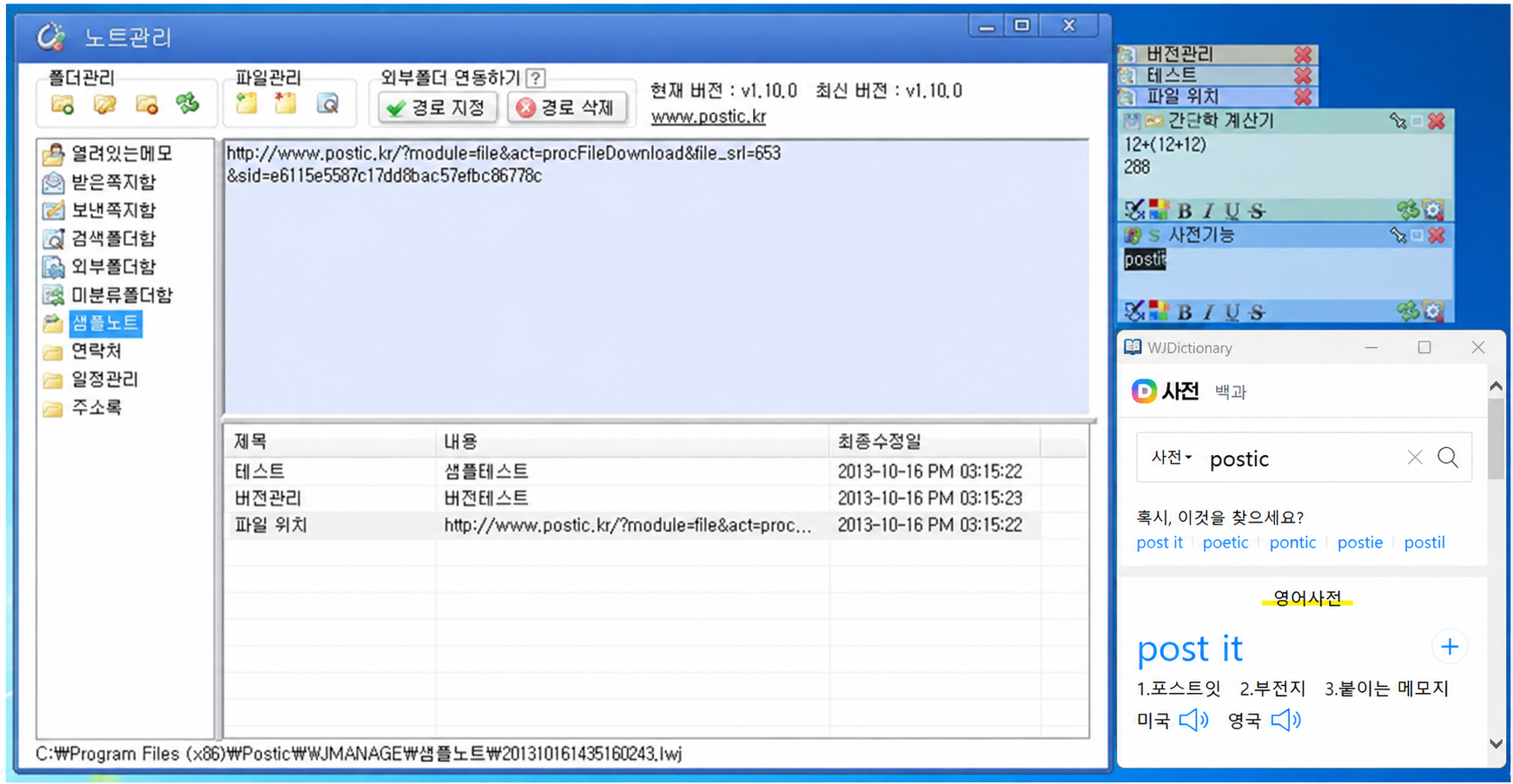The image size is (1513, 784).
Task: Open color palette on 간단한 계산기 note
Action: [x=1159, y=209]
